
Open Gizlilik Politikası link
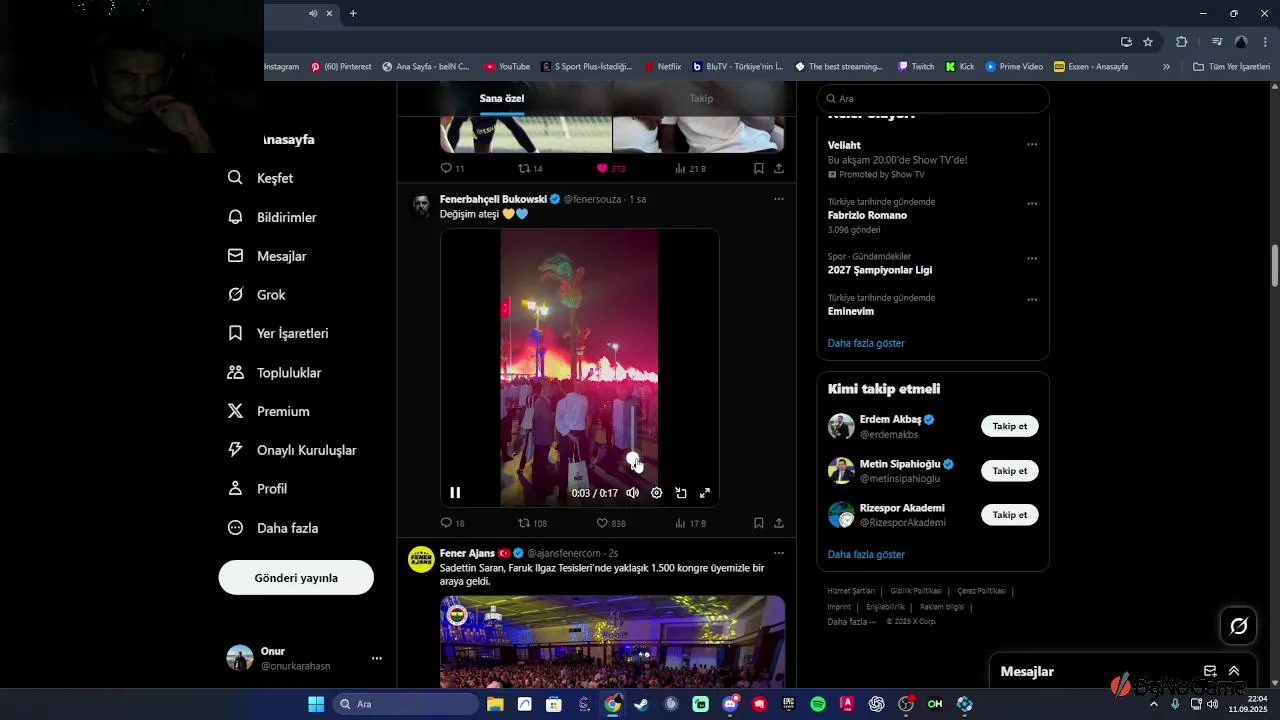(x=916, y=591)
